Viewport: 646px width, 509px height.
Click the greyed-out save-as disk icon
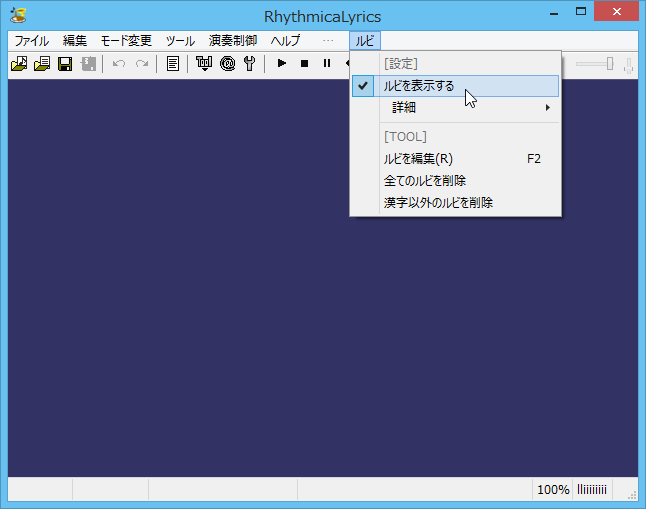tap(88, 63)
